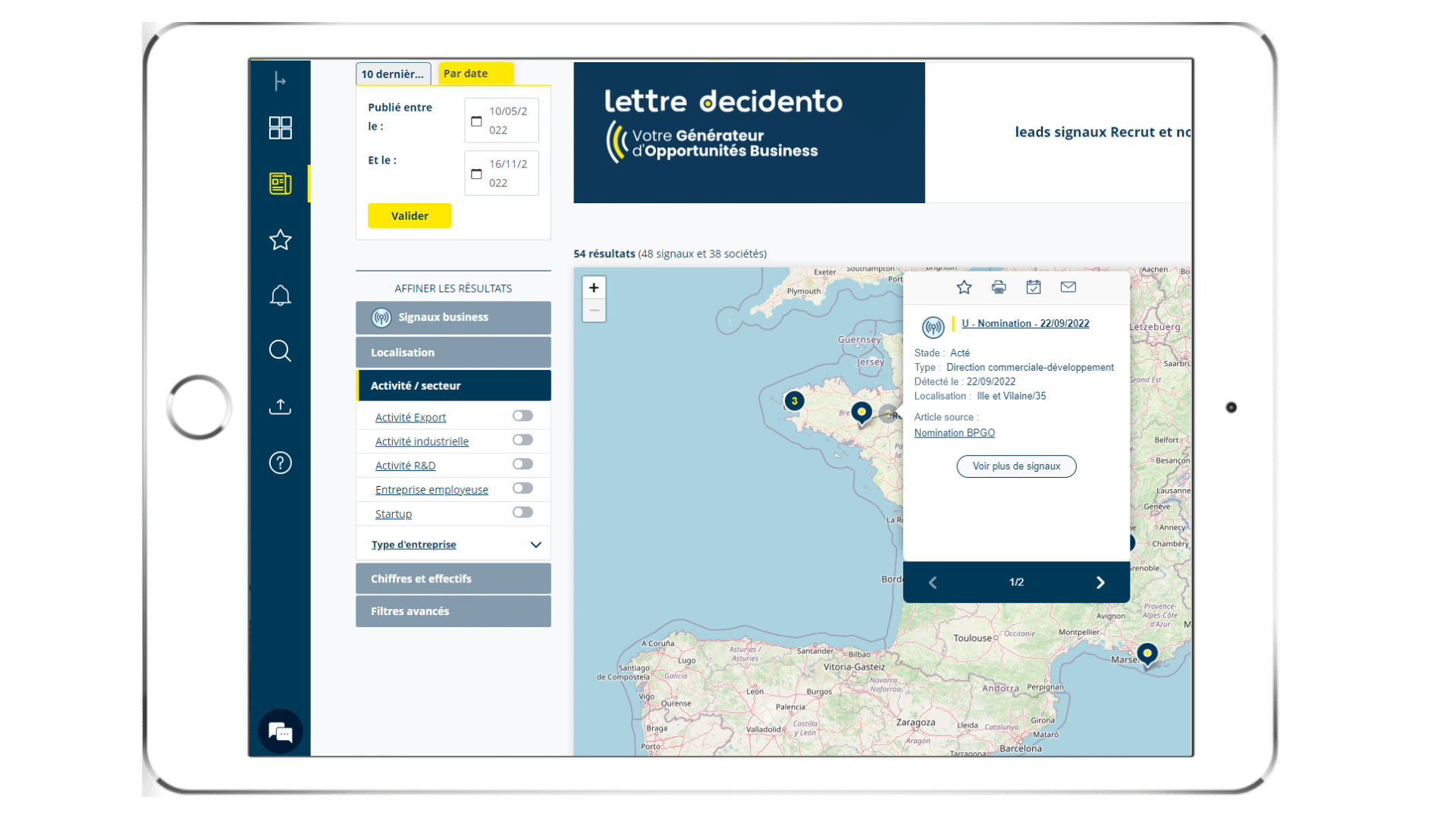
Task: Click Entreprise employeuse link
Action: 431,491
